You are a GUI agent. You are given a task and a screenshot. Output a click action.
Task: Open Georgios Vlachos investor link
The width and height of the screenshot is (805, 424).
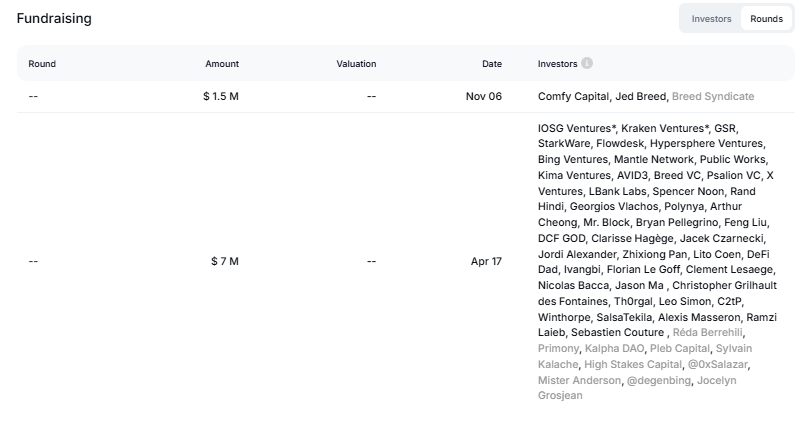[x=614, y=207]
